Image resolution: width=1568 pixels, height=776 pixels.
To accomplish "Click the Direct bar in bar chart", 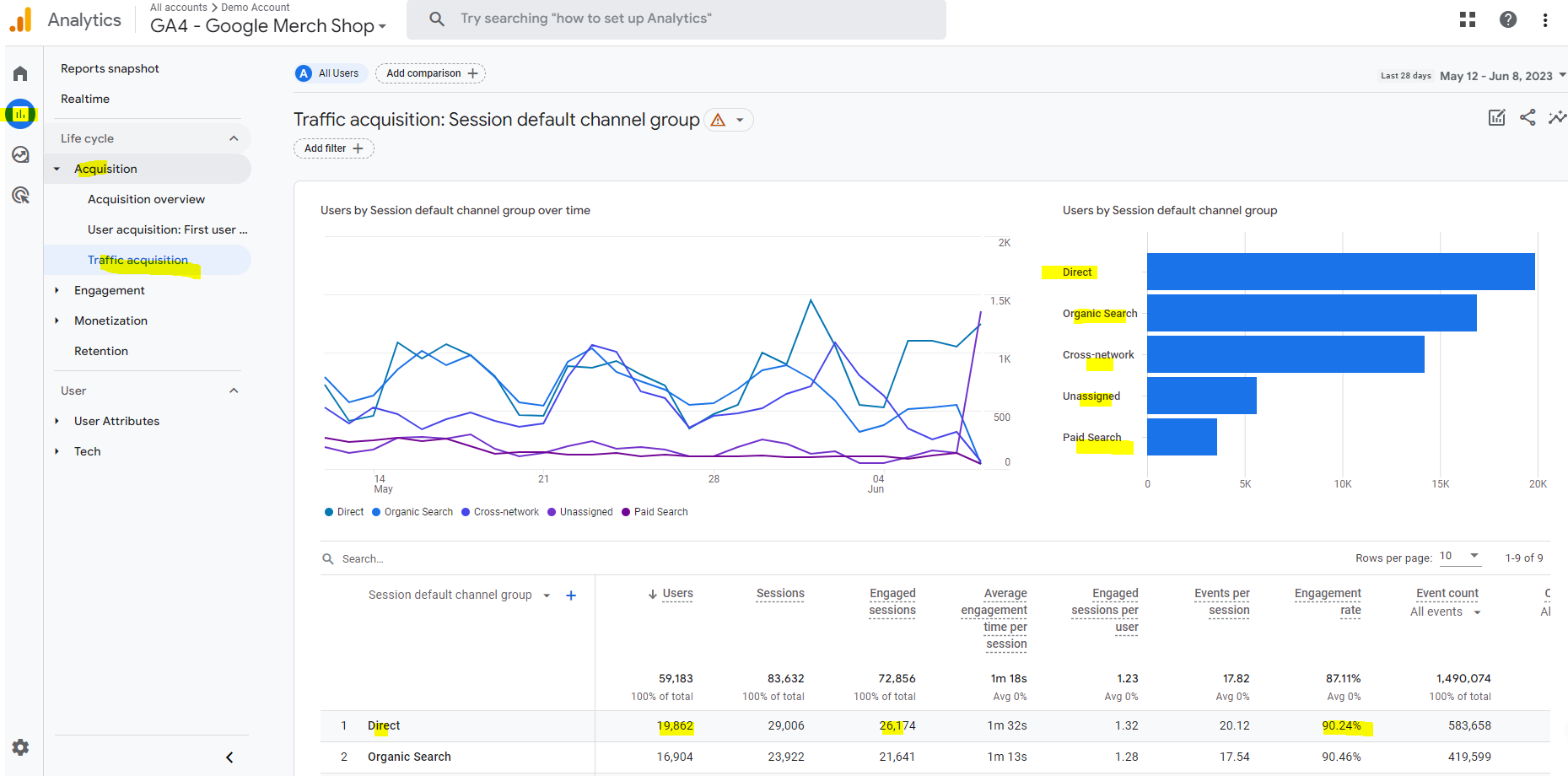I will coord(1340,272).
